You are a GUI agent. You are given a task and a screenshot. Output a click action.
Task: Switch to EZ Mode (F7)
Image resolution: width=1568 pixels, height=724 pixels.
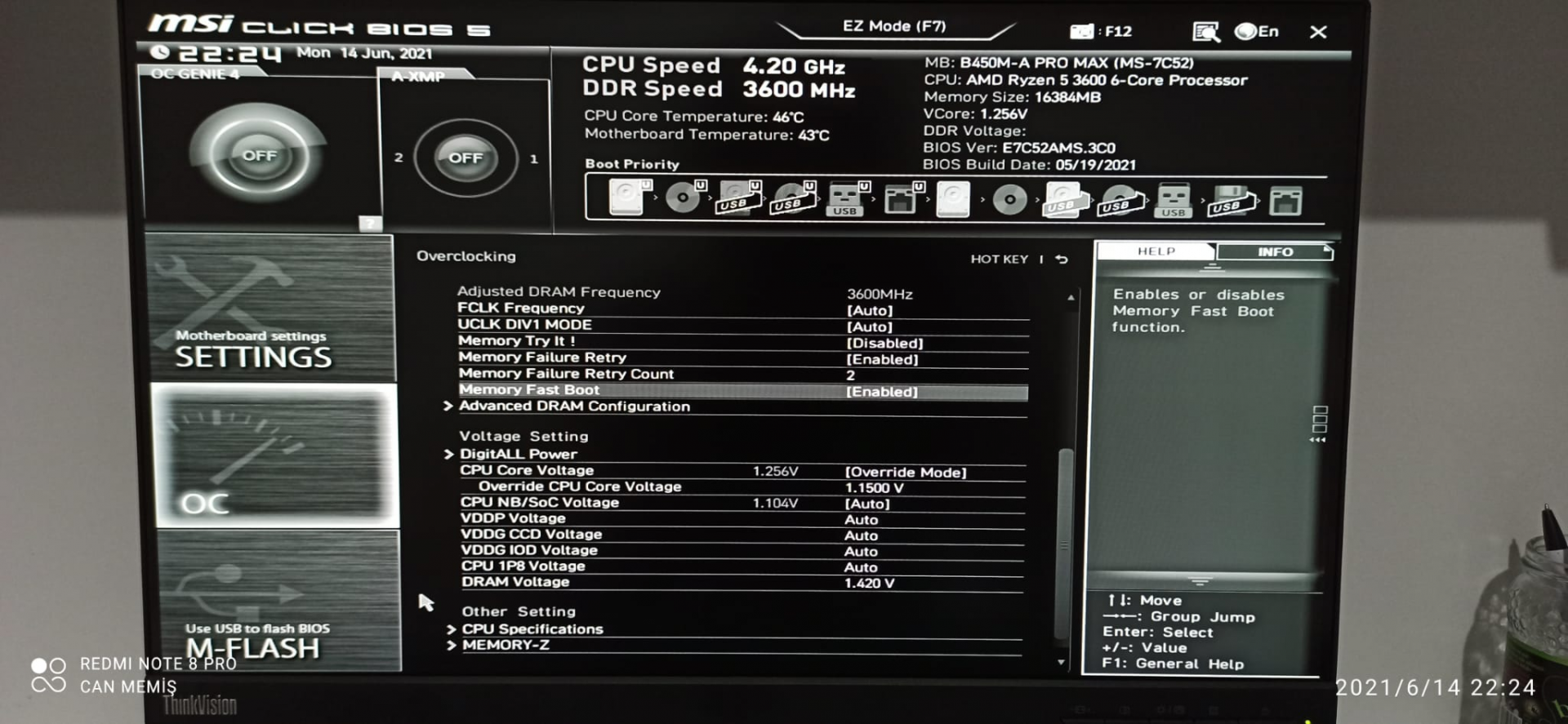point(894,26)
